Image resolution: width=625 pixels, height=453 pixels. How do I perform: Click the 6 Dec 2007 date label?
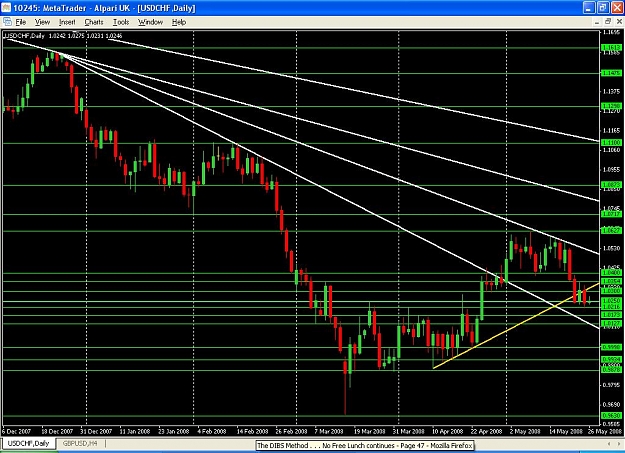pyautogui.click(x=16, y=431)
